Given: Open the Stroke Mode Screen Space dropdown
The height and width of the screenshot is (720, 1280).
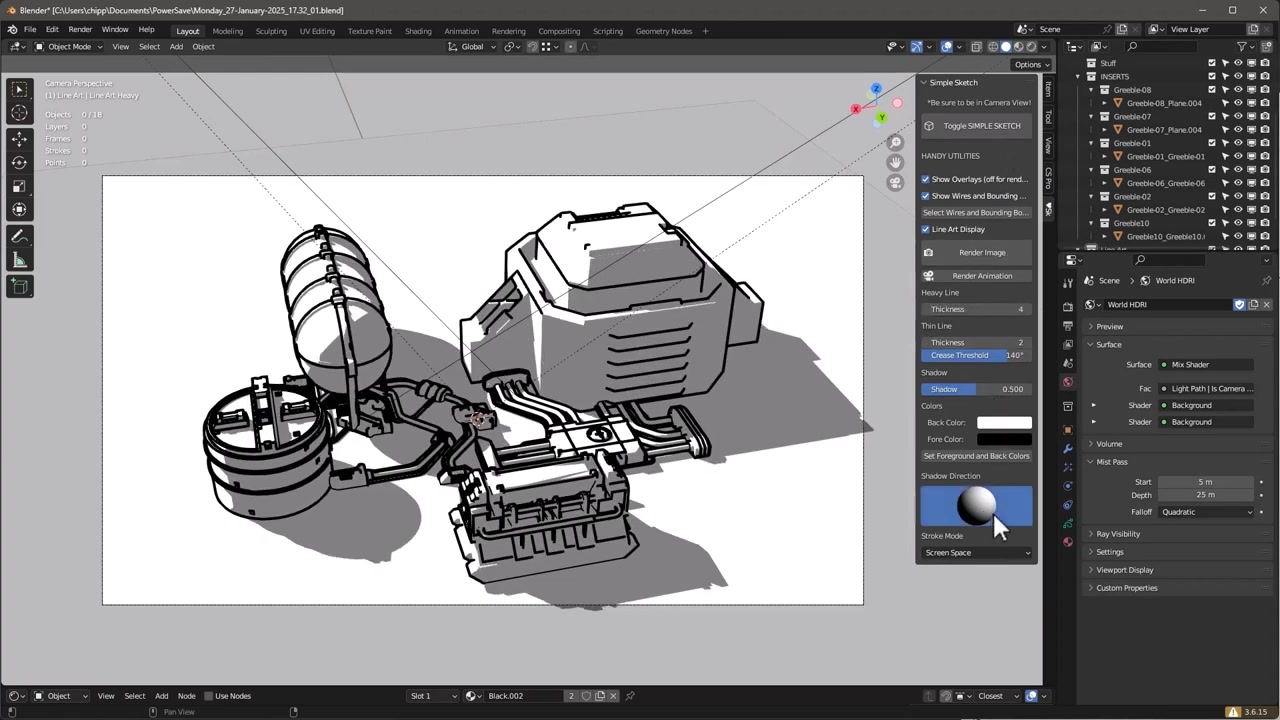Looking at the screenshot, I should coord(977,553).
